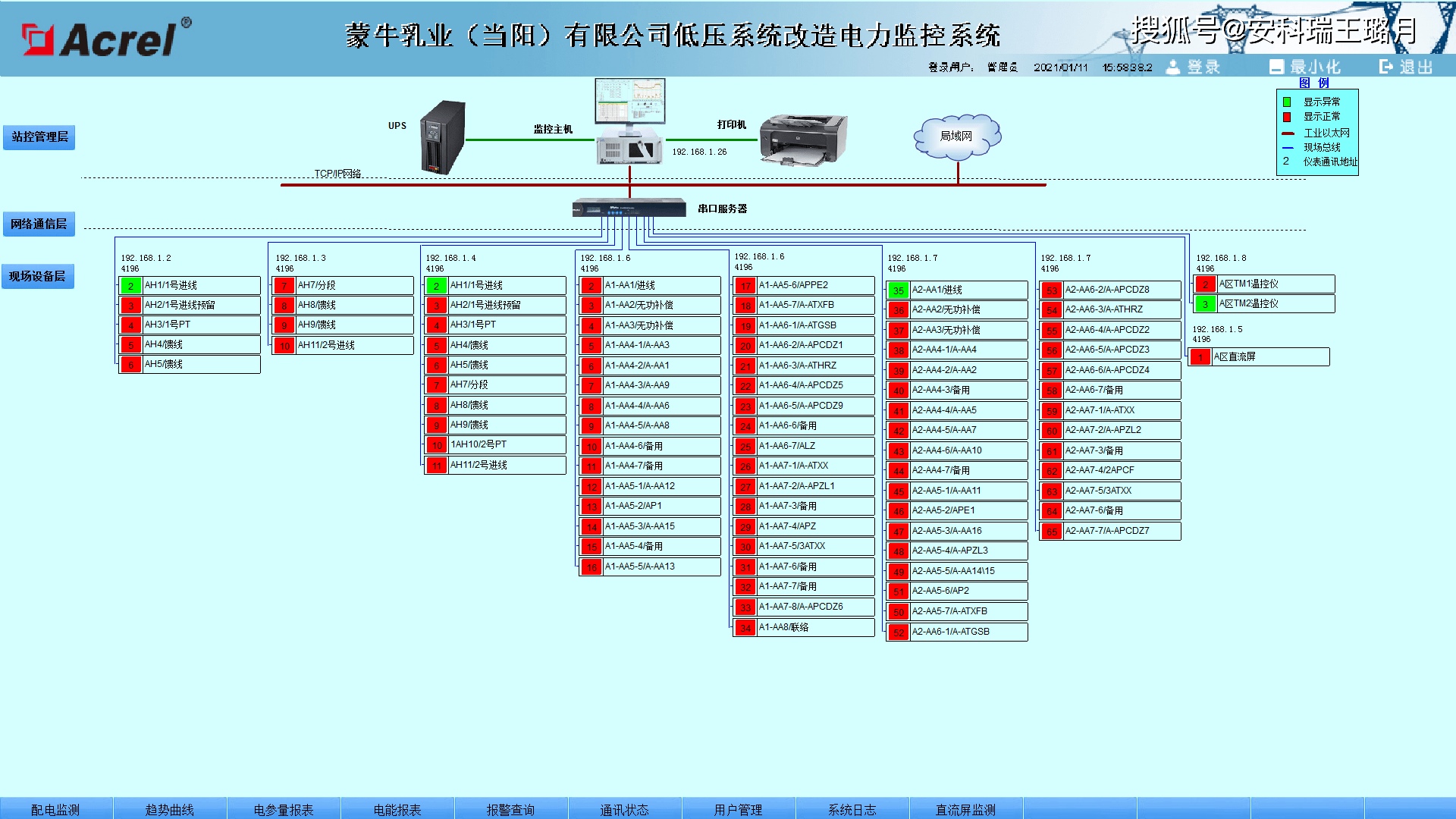
Task: Open the 直流屏监测 tab
Action: (966, 809)
